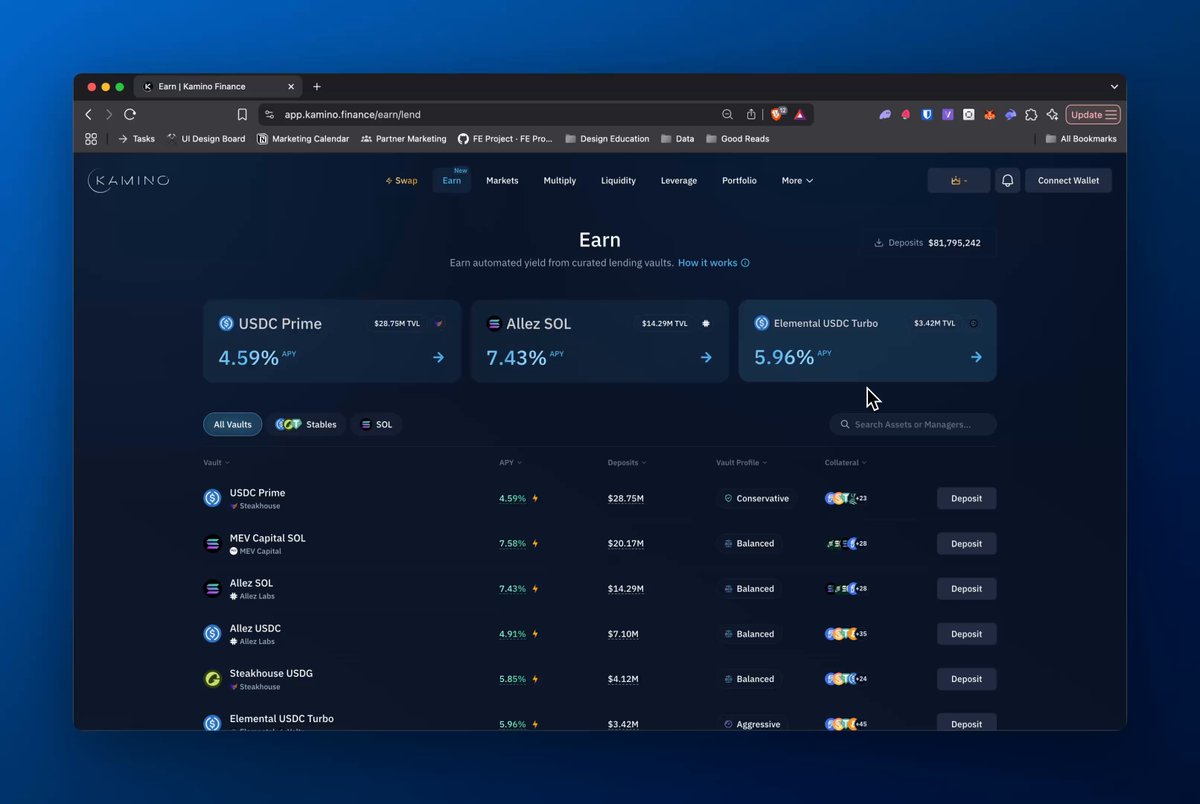Screen dimensions: 1200x804
Task: Go to the Portfolio tab
Action: 739,181
